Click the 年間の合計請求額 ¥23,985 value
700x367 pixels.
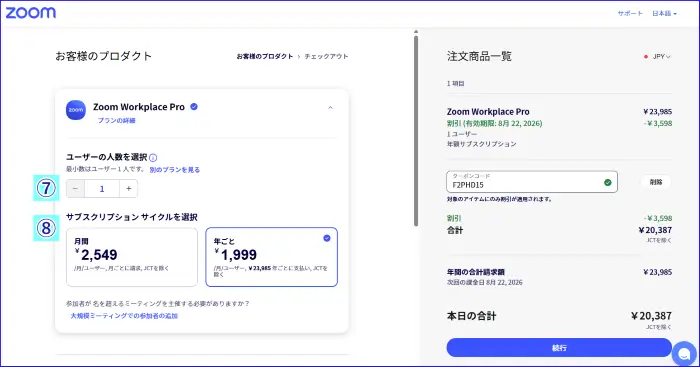pos(657,272)
